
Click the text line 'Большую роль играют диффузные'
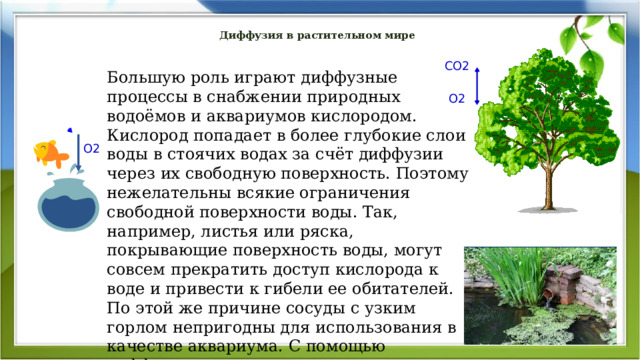point(252,78)
